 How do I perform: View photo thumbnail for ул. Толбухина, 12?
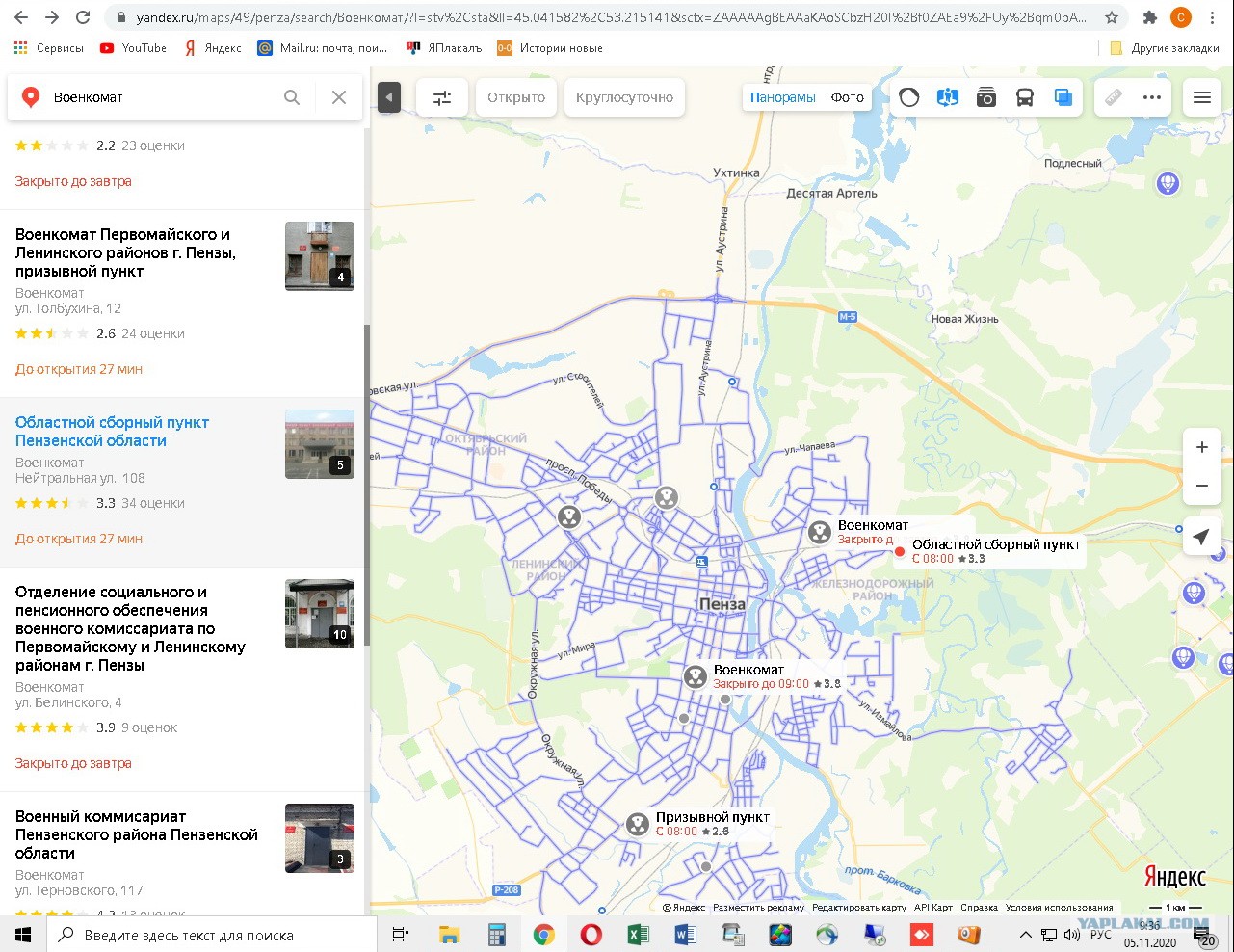[320, 256]
